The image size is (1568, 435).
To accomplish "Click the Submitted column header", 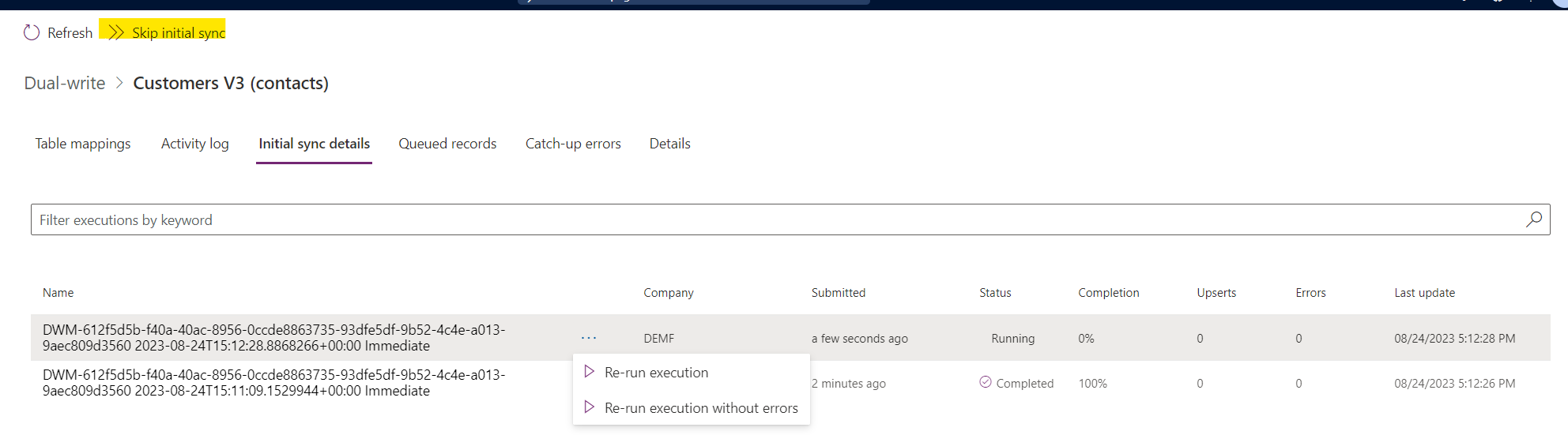I will [x=839, y=293].
